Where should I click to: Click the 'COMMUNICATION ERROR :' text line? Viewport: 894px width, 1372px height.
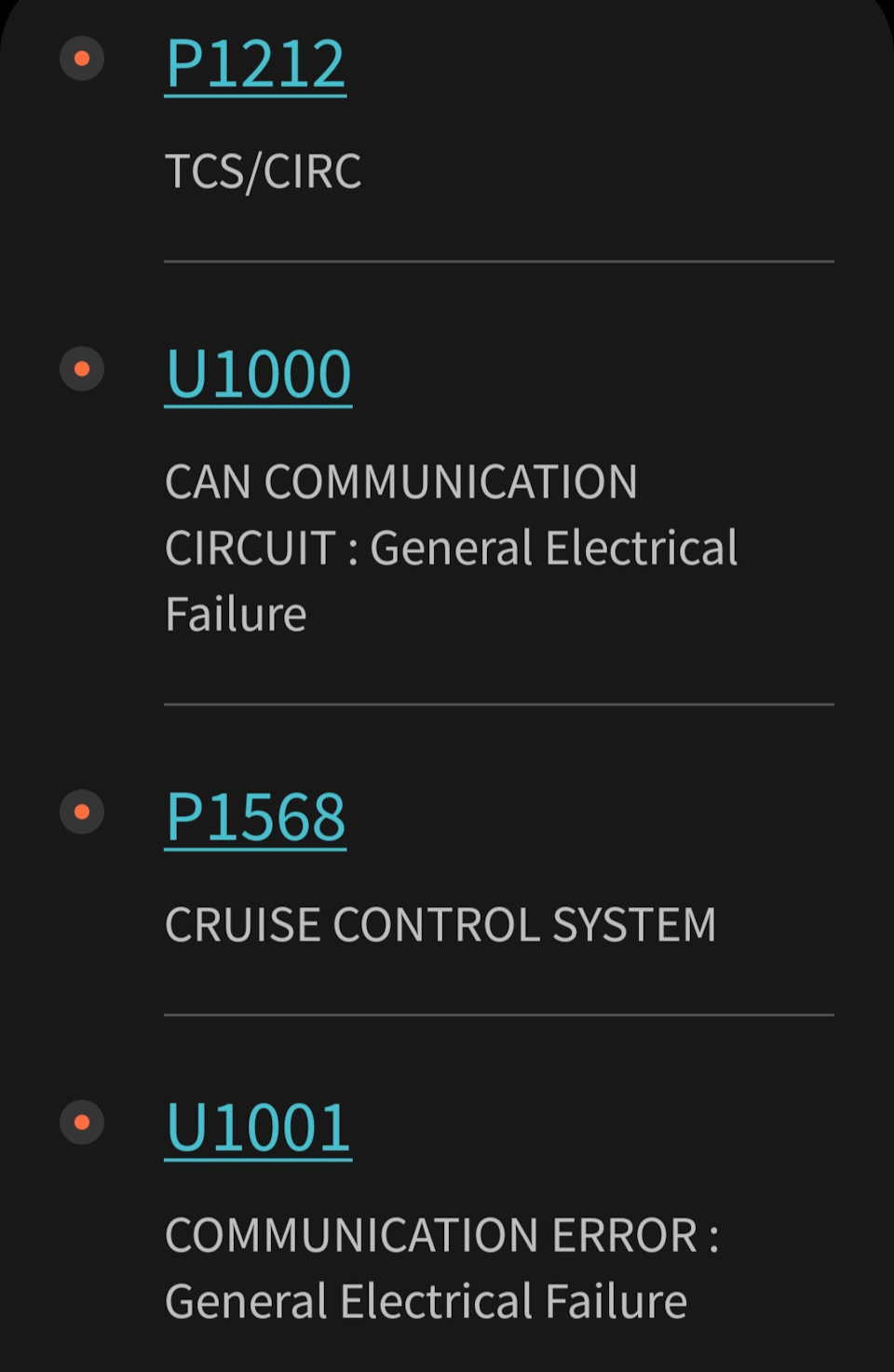pos(441,1235)
